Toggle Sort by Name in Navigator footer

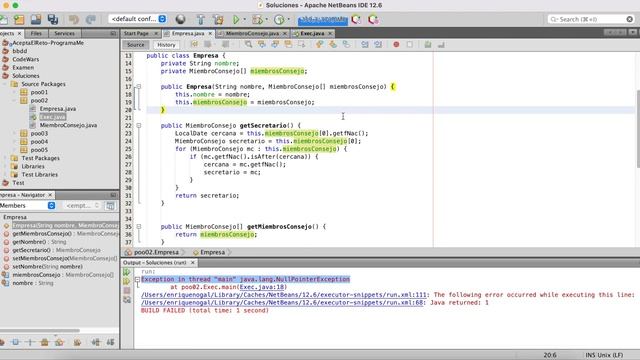point(96,342)
